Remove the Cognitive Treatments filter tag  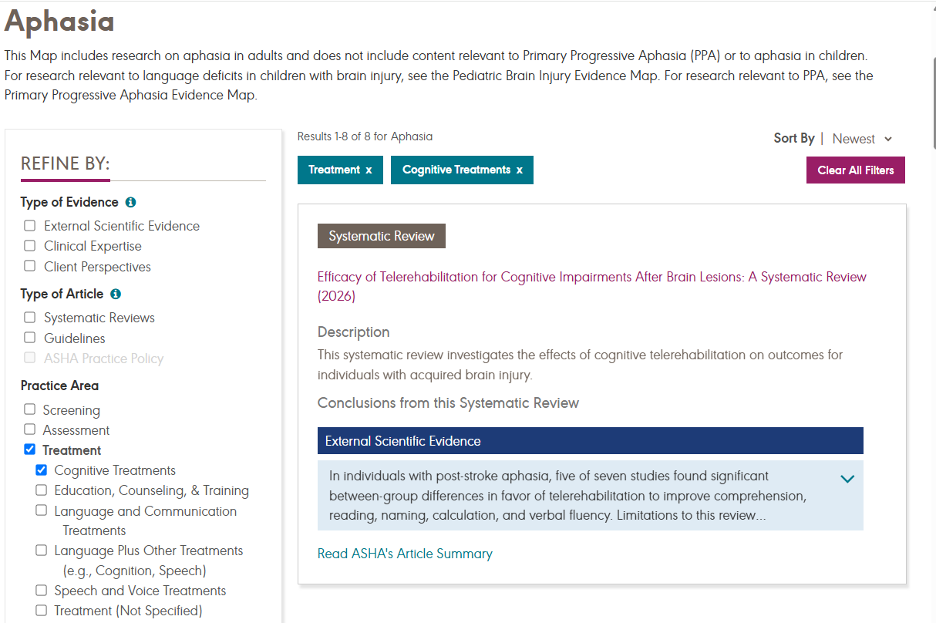coord(519,170)
